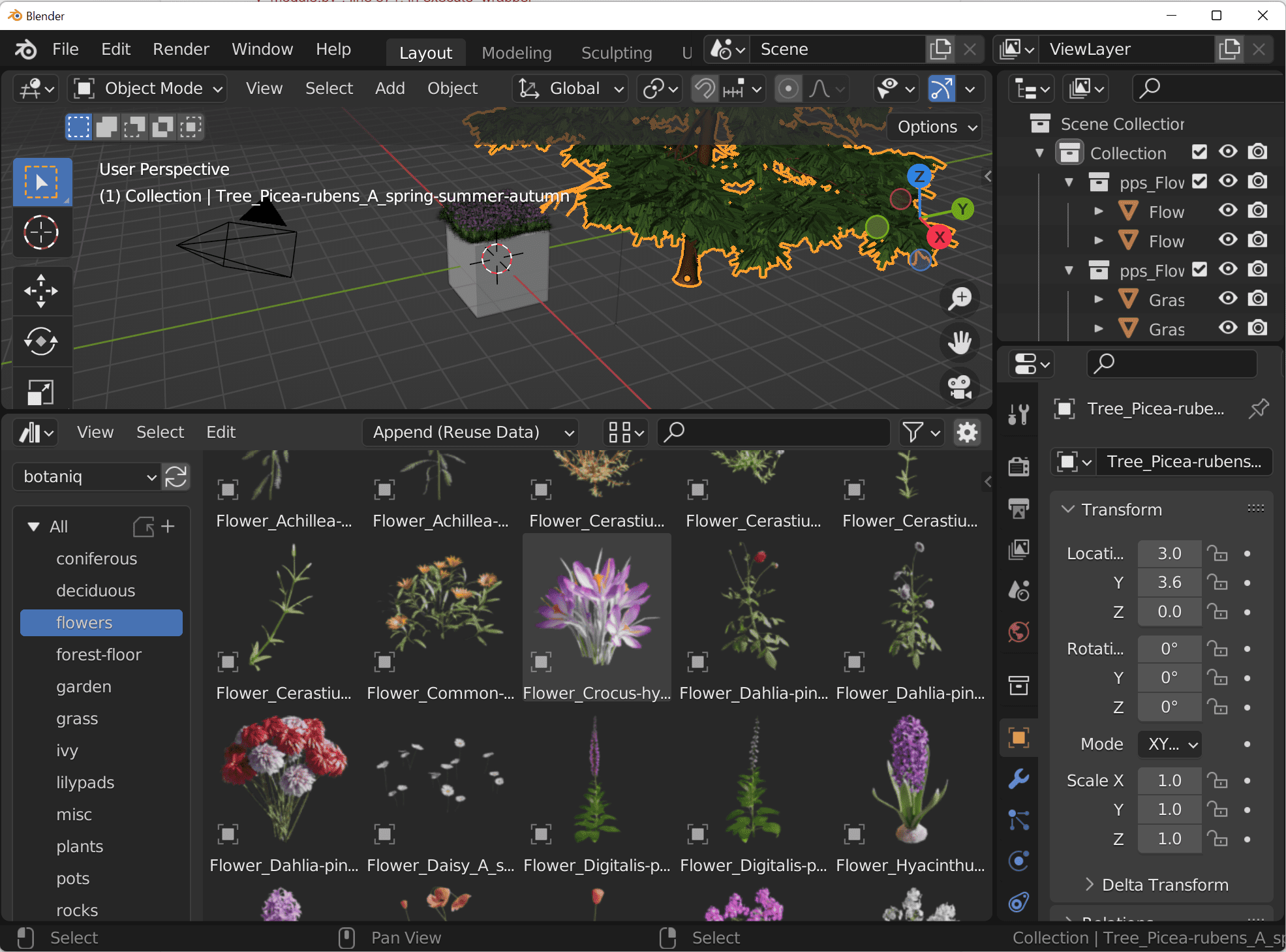The height and width of the screenshot is (952, 1286).
Task: Toggle camera view icon in viewport
Action: point(960,386)
